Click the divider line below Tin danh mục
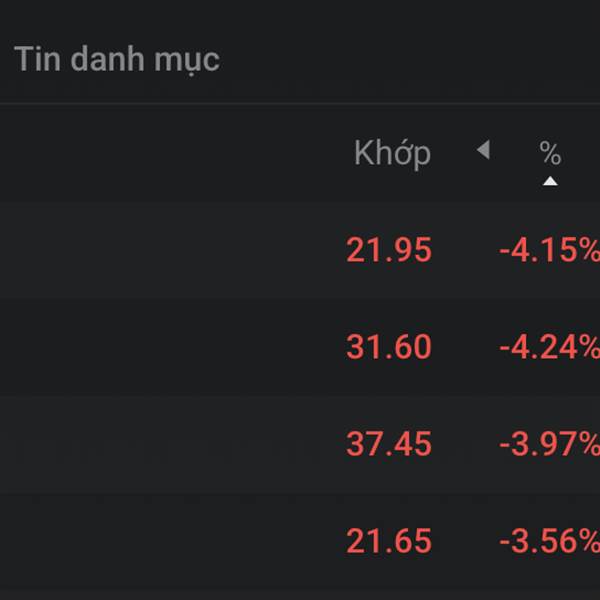The height and width of the screenshot is (600, 600). [x=300, y=102]
